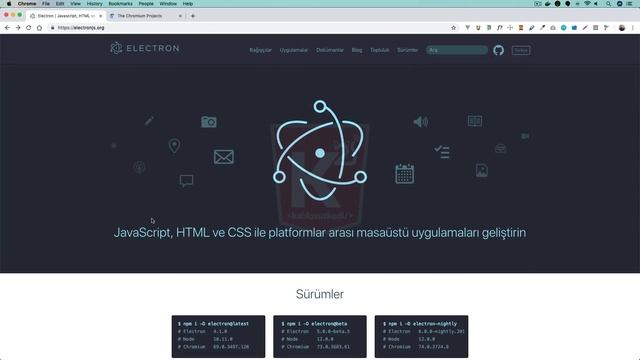640x360 pixels.
Task: Go to the Blog nav link
Action: pos(357,50)
